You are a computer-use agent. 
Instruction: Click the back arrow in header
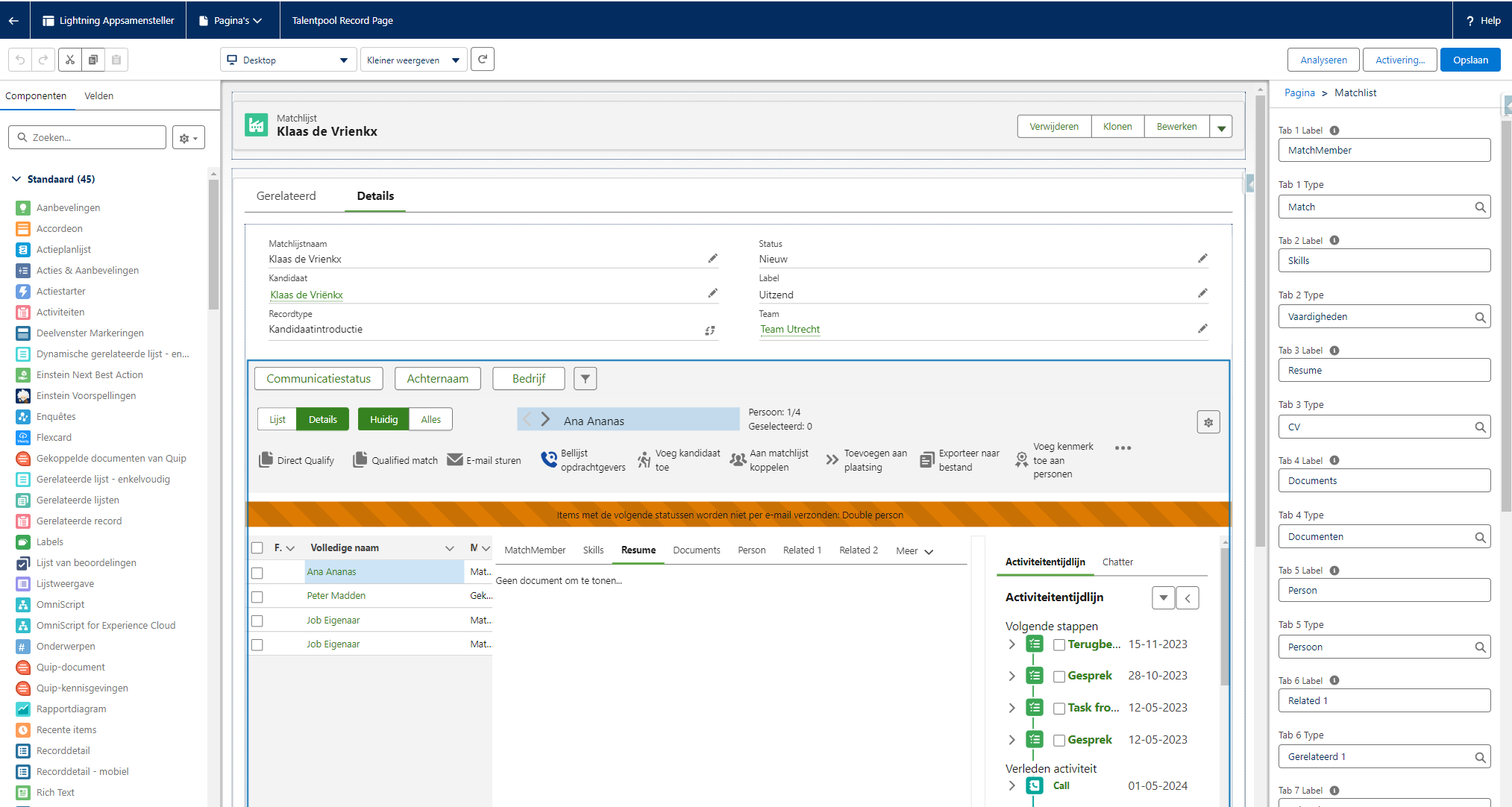click(13, 20)
